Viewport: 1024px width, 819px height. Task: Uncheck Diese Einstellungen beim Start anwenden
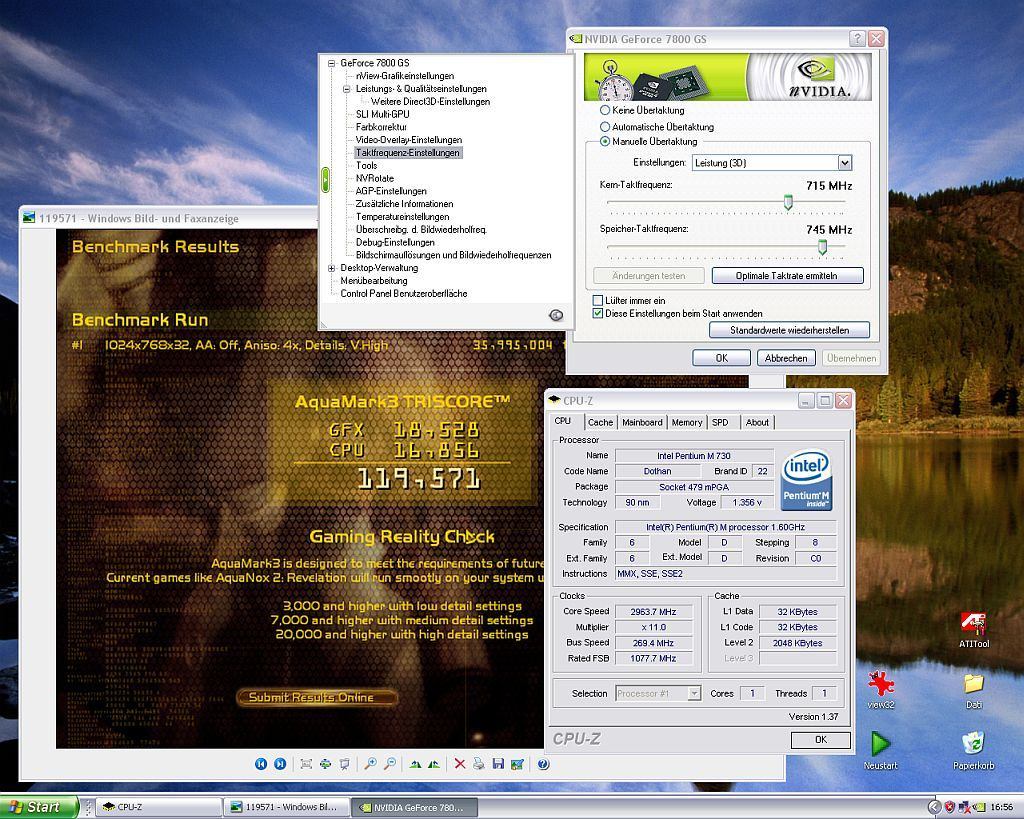598,313
